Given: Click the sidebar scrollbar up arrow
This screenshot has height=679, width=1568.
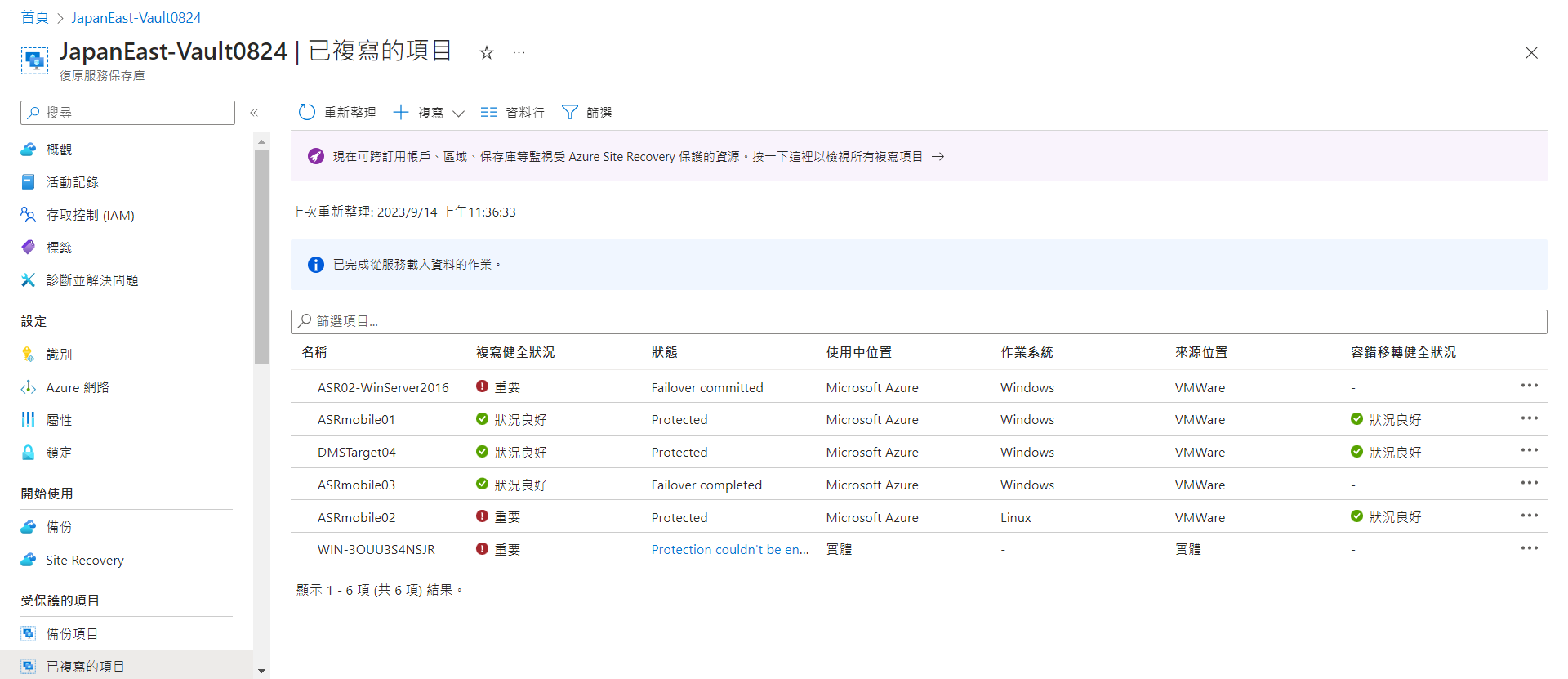Looking at the screenshot, I should tap(261, 141).
